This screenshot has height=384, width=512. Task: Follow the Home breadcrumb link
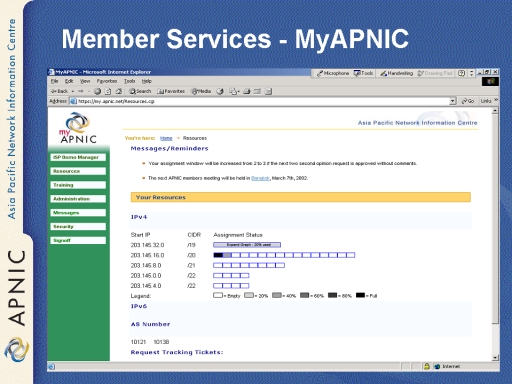[x=166, y=138]
